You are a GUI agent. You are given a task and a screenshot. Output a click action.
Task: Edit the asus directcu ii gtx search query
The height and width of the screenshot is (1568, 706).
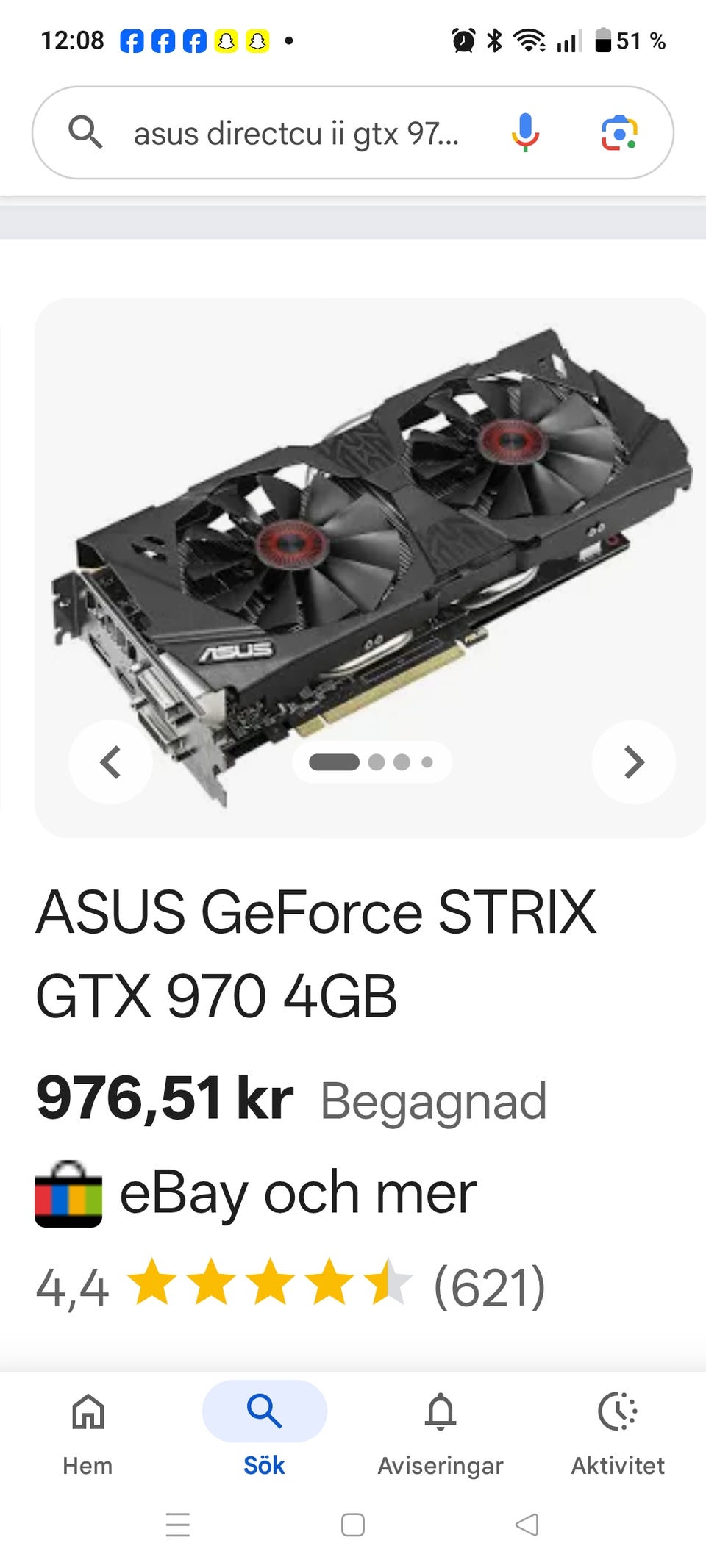click(296, 134)
